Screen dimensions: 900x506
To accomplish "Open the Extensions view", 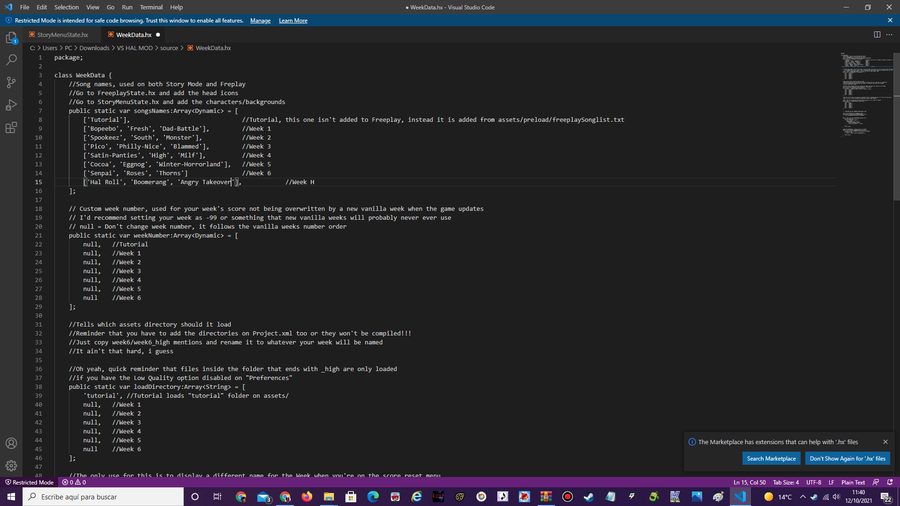I will pos(11,127).
